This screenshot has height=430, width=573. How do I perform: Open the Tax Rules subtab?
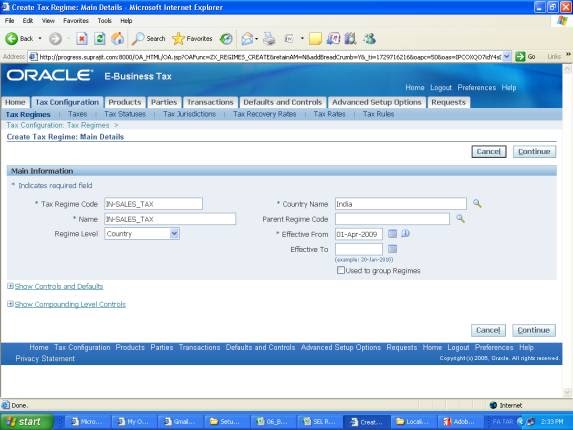pos(379,114)
